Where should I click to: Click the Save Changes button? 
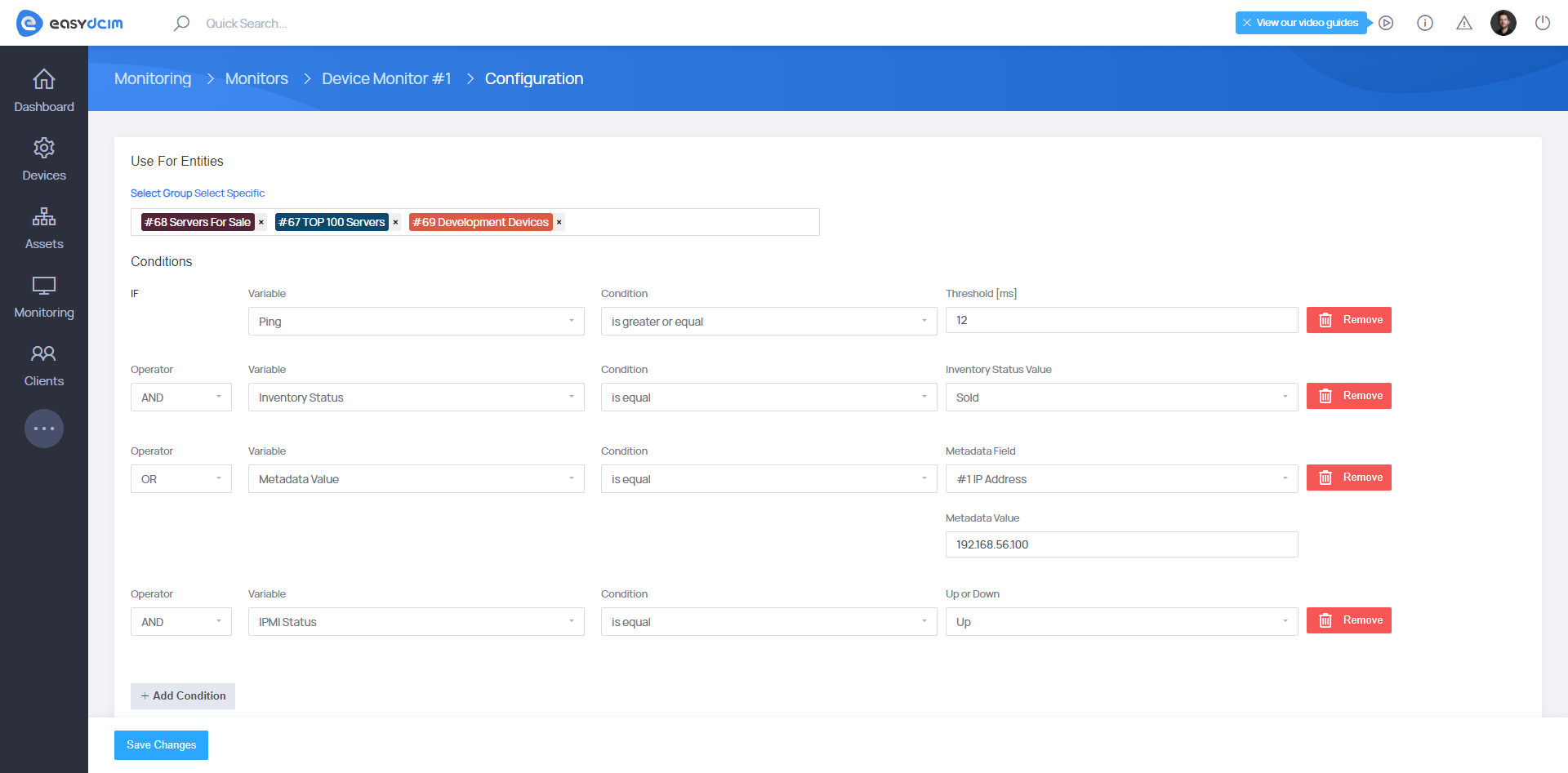(x=161, y=745)
